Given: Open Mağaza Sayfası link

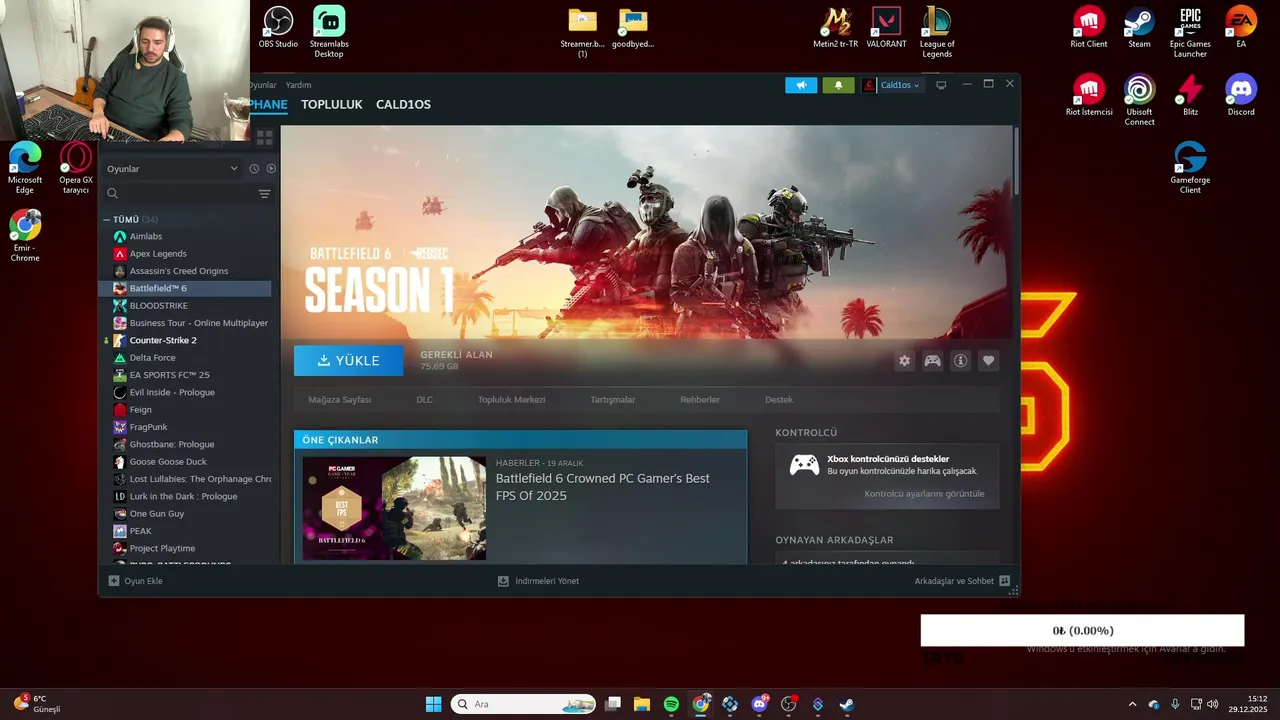Looking at the screenshot, I should coord(339,400).
